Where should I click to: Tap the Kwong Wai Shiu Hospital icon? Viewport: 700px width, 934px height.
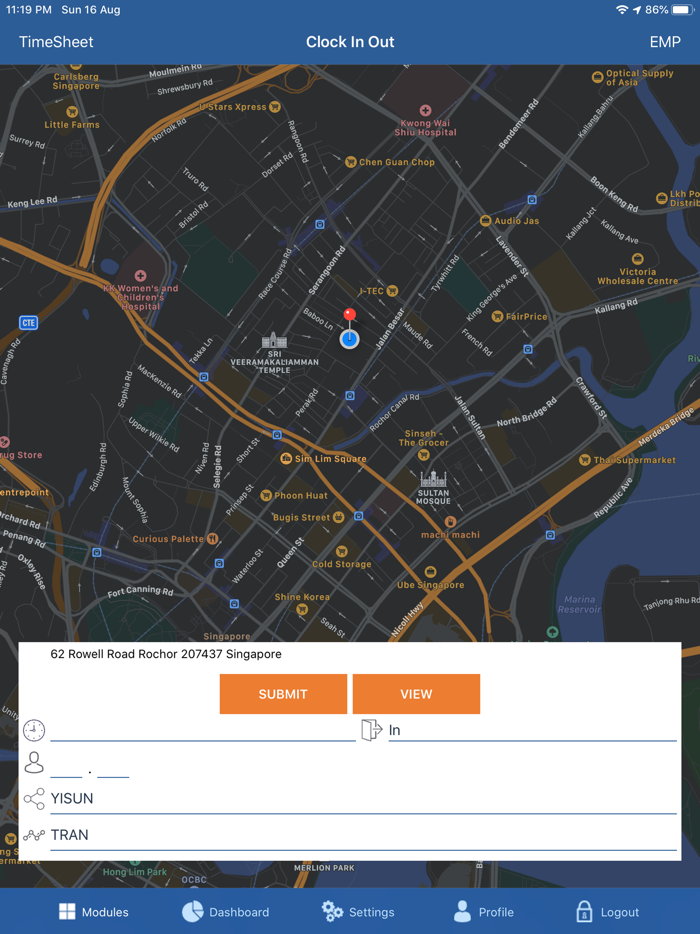425,110
